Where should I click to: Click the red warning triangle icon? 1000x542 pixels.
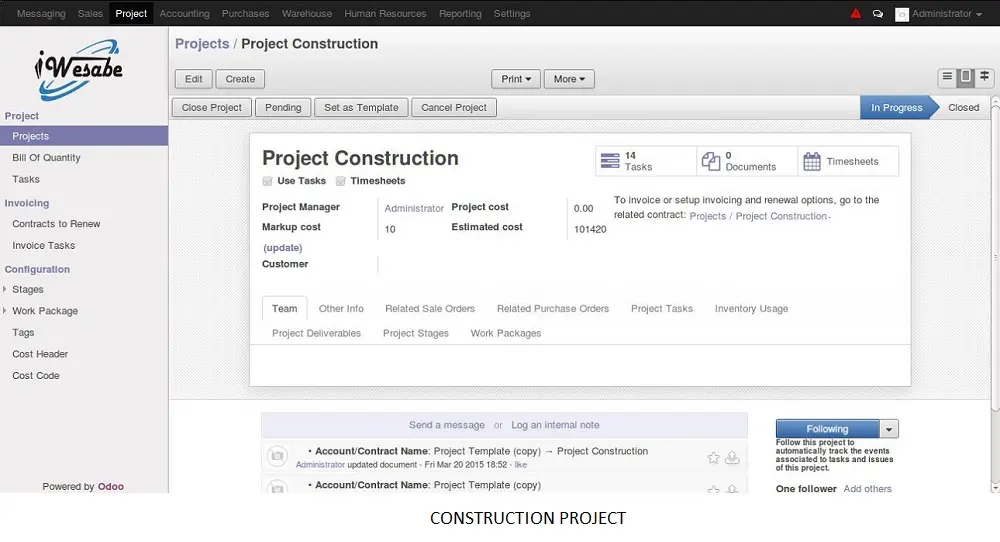coord(855,14)
